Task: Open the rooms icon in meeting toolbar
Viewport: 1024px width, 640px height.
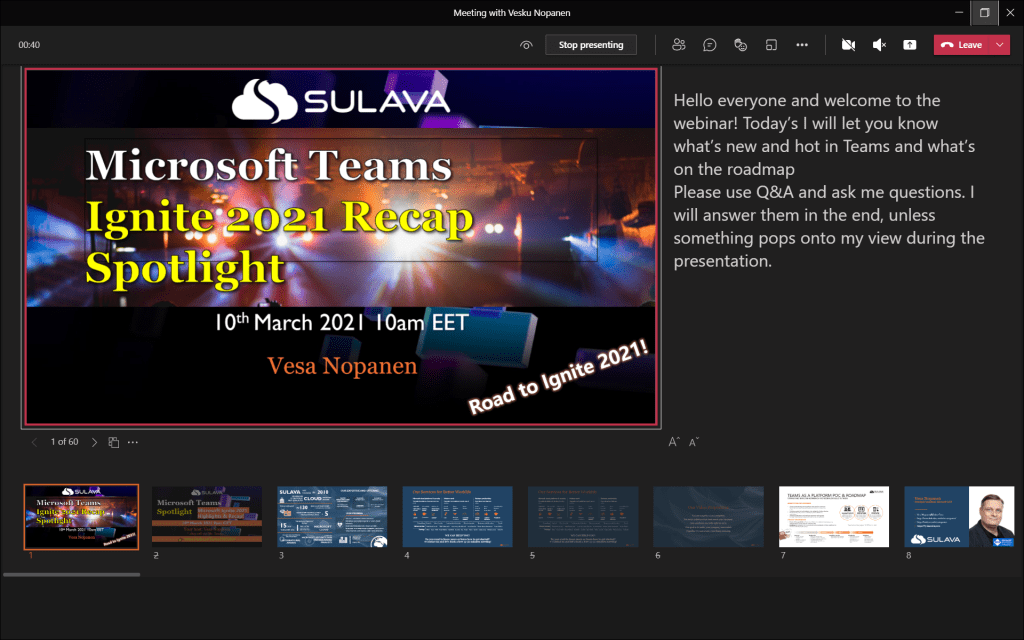Action: pos(771,45)
